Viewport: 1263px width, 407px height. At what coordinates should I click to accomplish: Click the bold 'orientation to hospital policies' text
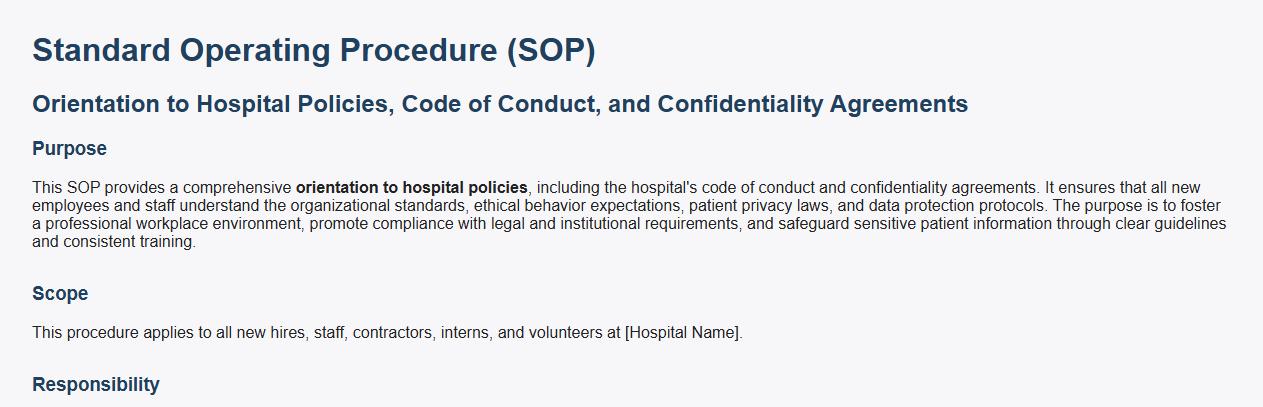411,188
